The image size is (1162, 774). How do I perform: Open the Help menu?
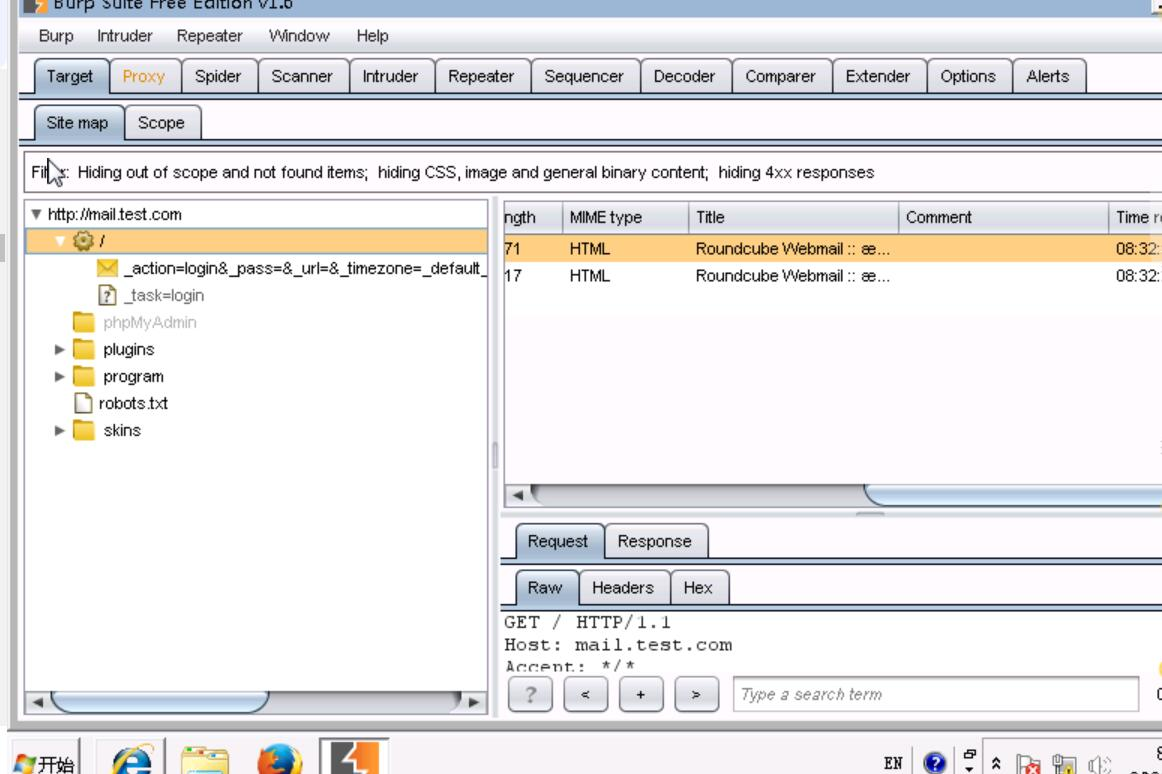pyautogui.click(x=372, y=36)
